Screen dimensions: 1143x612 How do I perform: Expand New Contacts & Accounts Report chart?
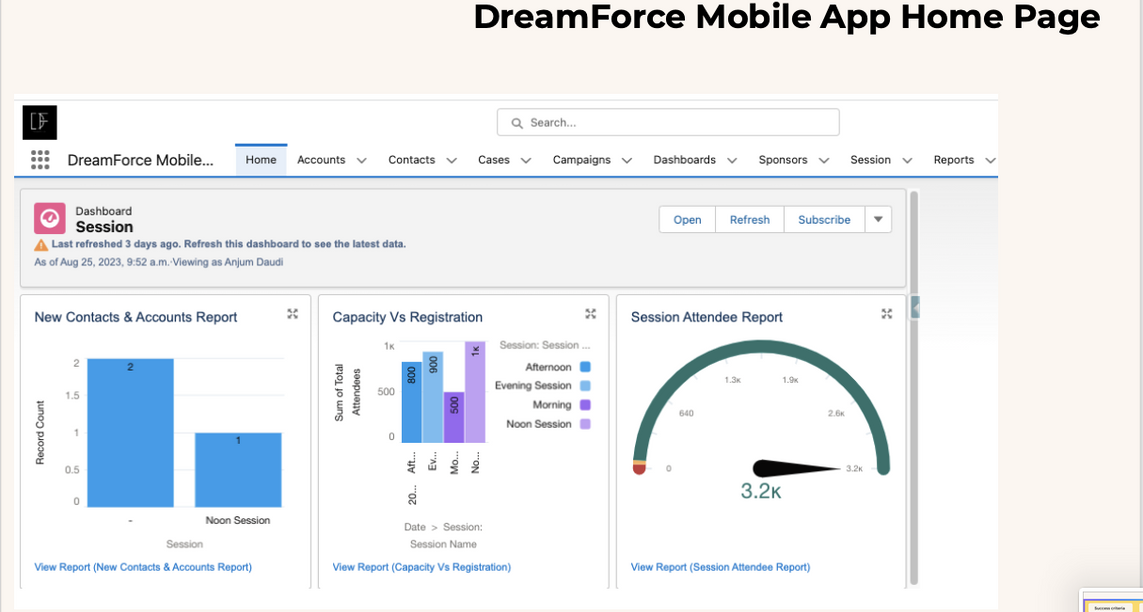click(x=292, y=313)
